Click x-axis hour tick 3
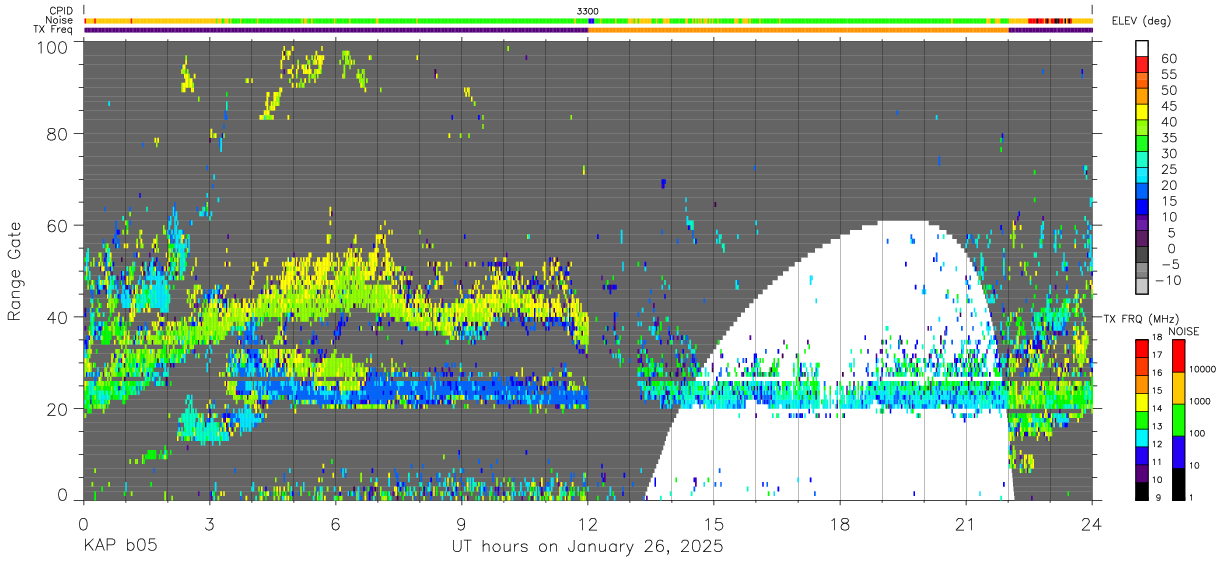This screenshot has height=567, width=1228. click(x=210, y=523)
